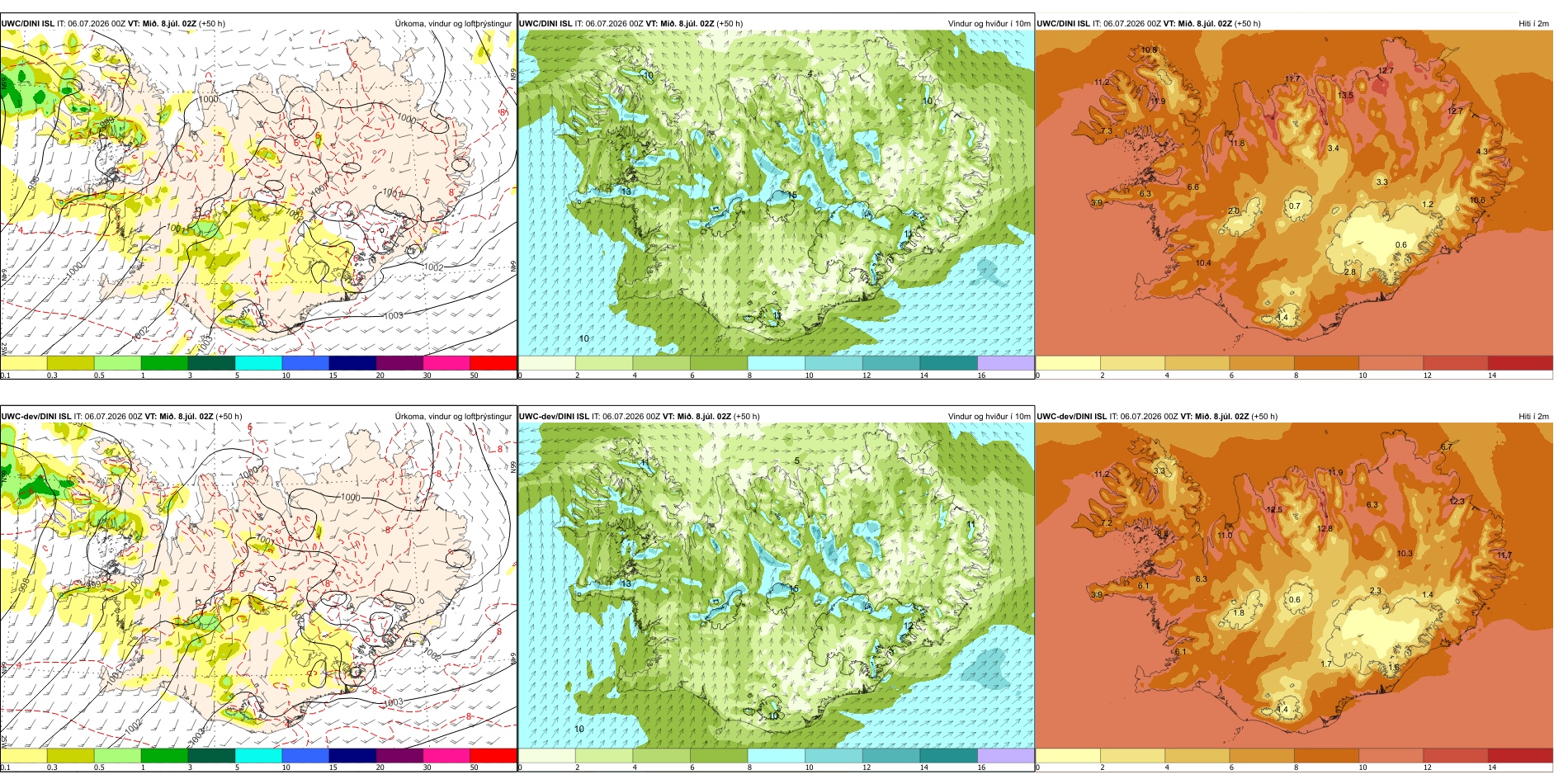1568x784 pixels.
Task: Click the title 'Vindur og hviður í 10m' in UWC-dev panel
Action: coord(989,417)
